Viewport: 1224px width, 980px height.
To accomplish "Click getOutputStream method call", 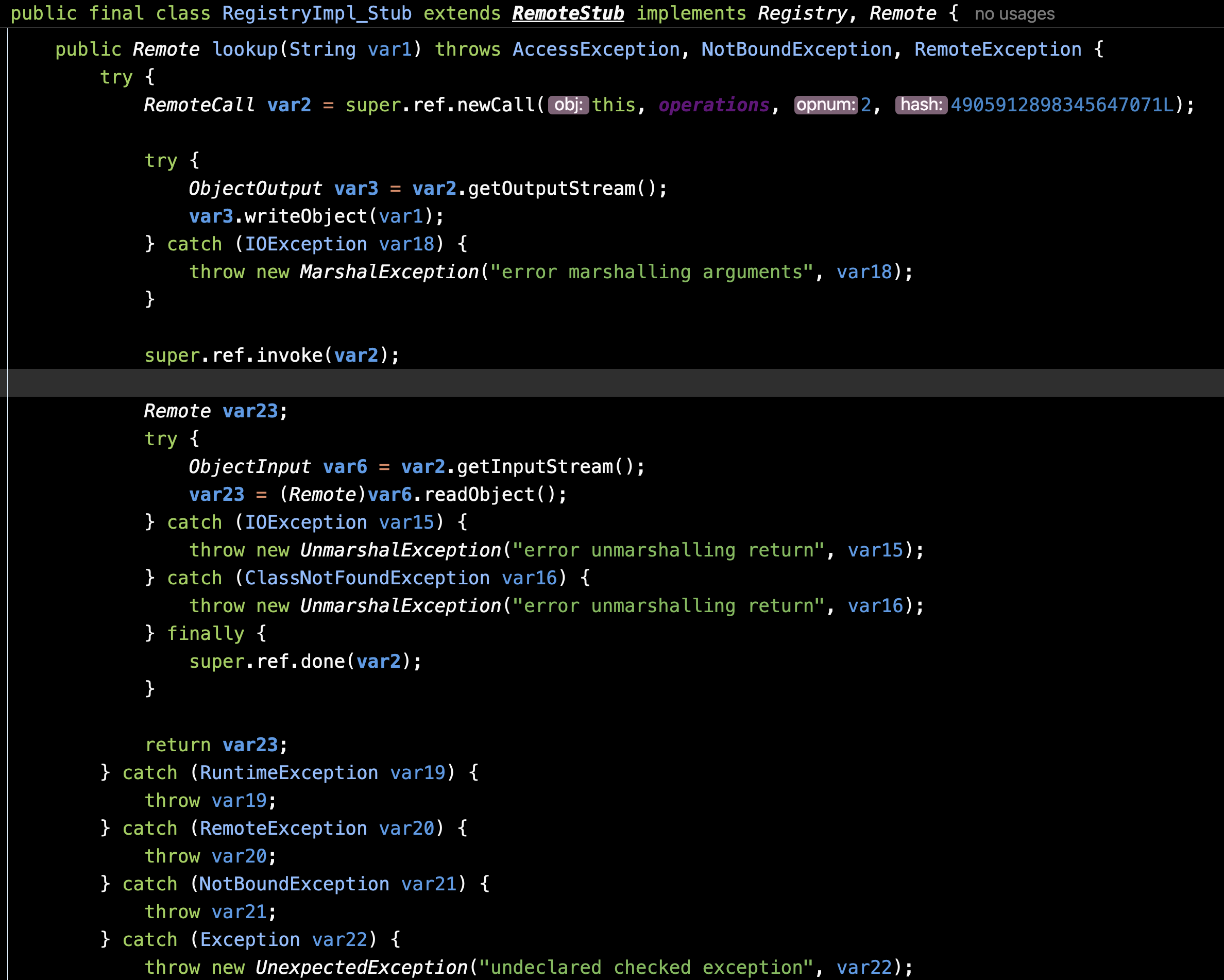I will 551,189.
